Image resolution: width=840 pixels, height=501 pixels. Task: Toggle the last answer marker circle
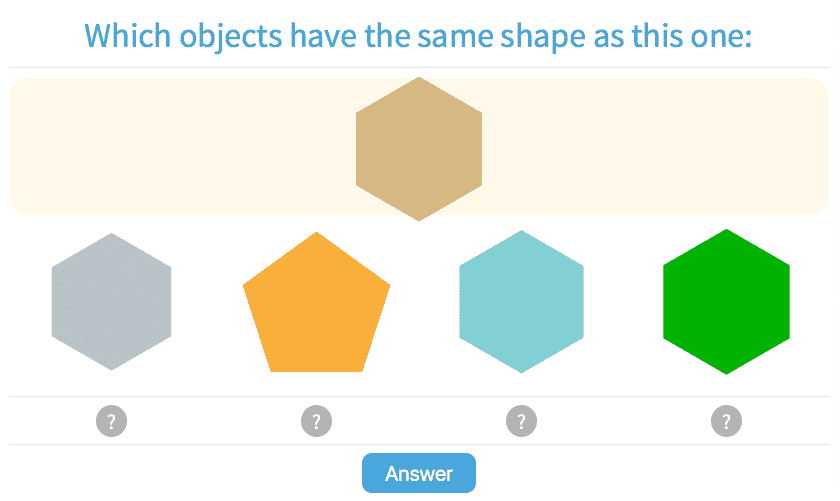[x=726, y=421]
